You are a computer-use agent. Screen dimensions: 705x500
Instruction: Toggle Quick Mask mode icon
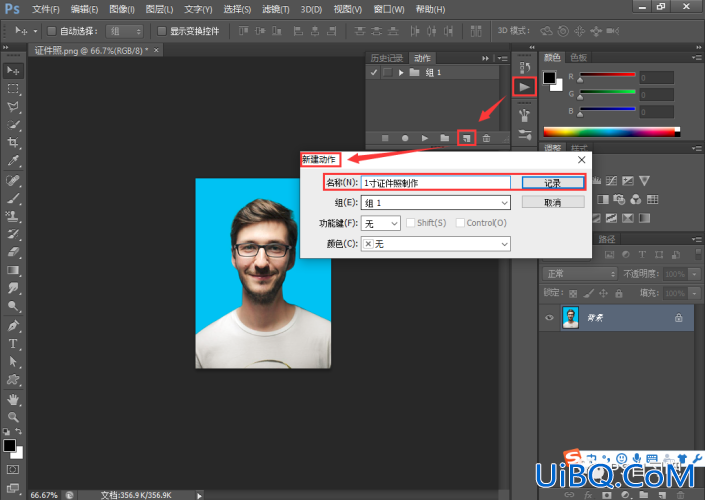click(x=13, y=470)
